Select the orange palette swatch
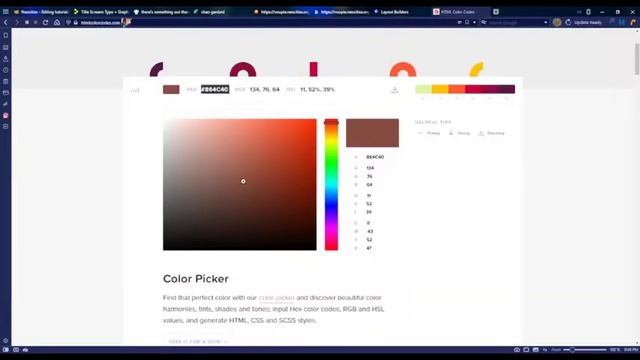This screenshot has width=640, height=360. 457,89
